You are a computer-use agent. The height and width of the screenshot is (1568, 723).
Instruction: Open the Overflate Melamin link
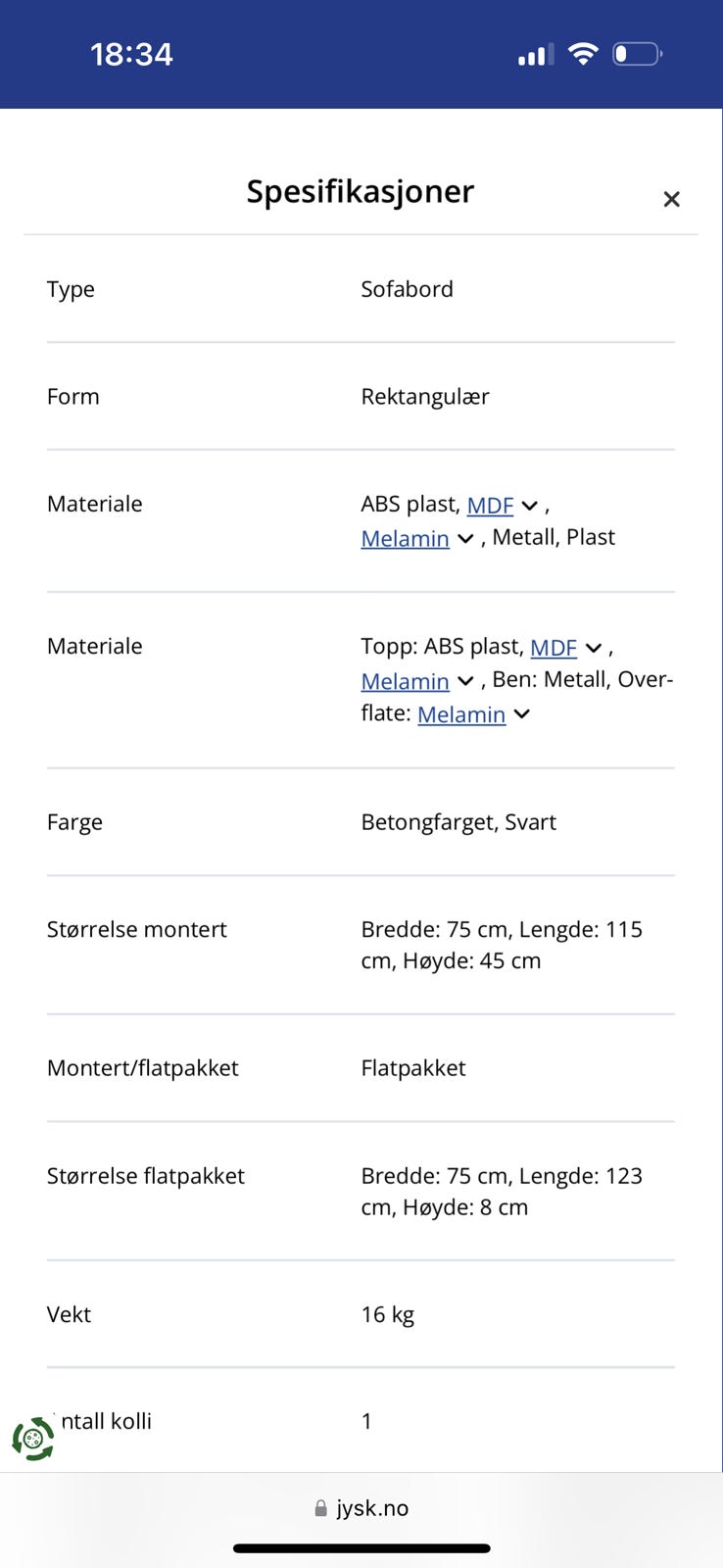coord(461,714)
